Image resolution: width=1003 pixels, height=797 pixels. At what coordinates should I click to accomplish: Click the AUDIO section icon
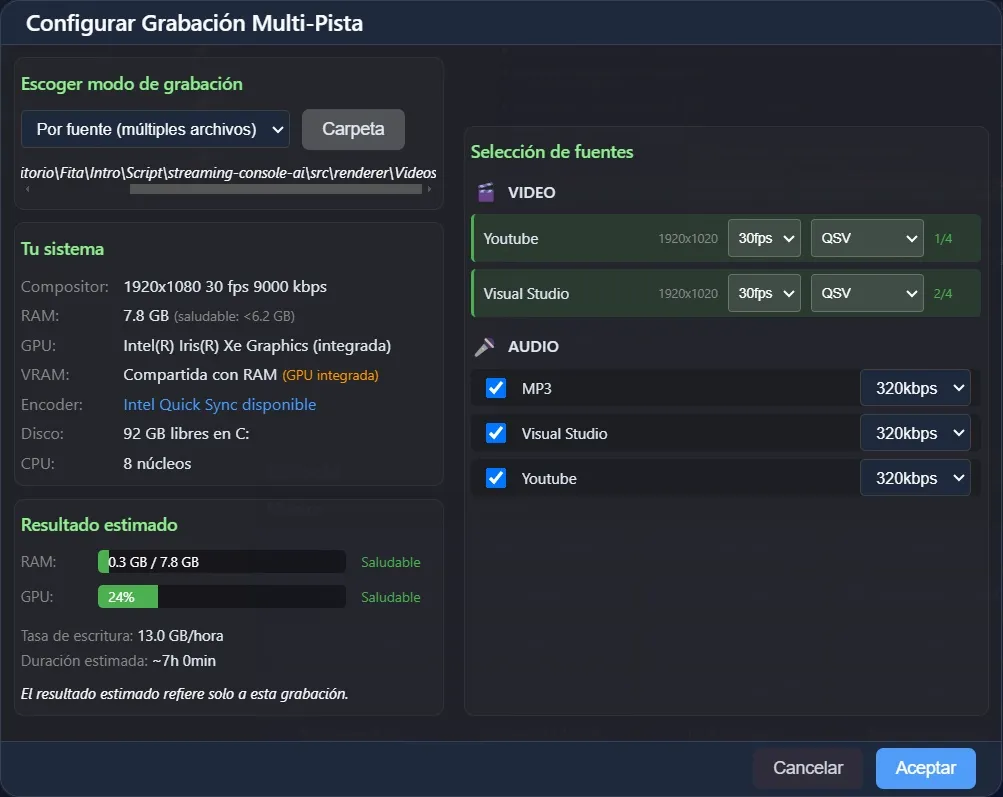pyautogui.click(x=485, y=347)
